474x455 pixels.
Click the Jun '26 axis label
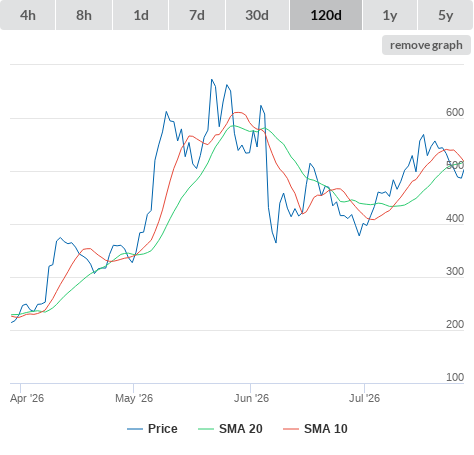point(251,398)
